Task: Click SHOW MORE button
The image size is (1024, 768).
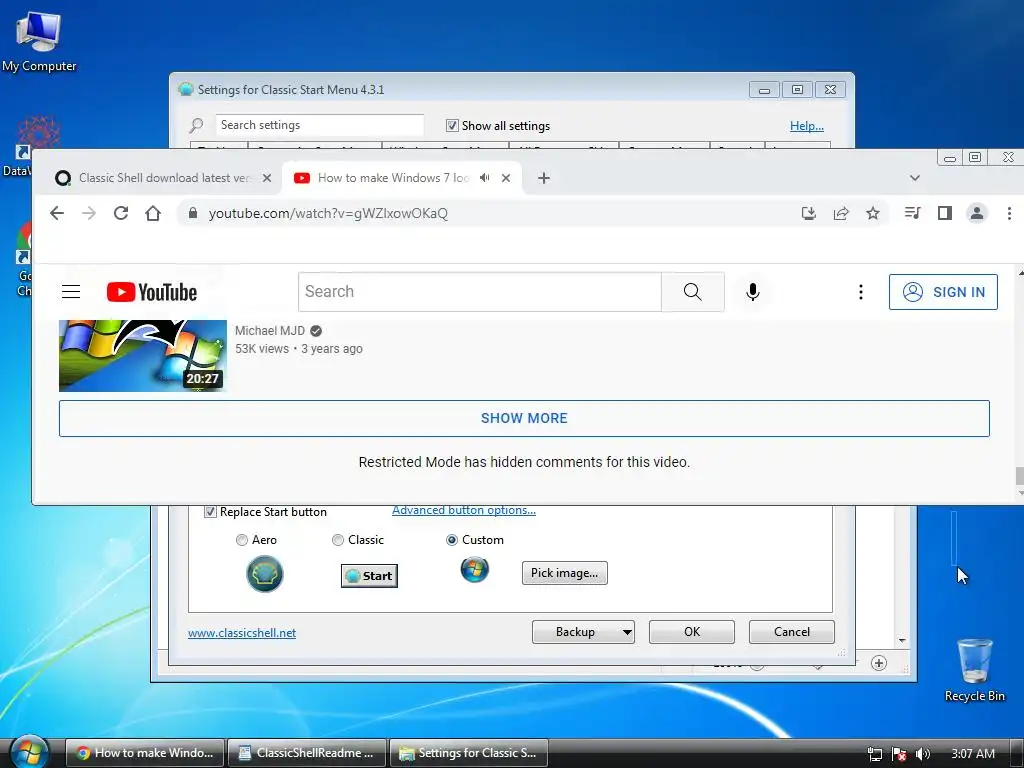Action: (x=524, y=418)
